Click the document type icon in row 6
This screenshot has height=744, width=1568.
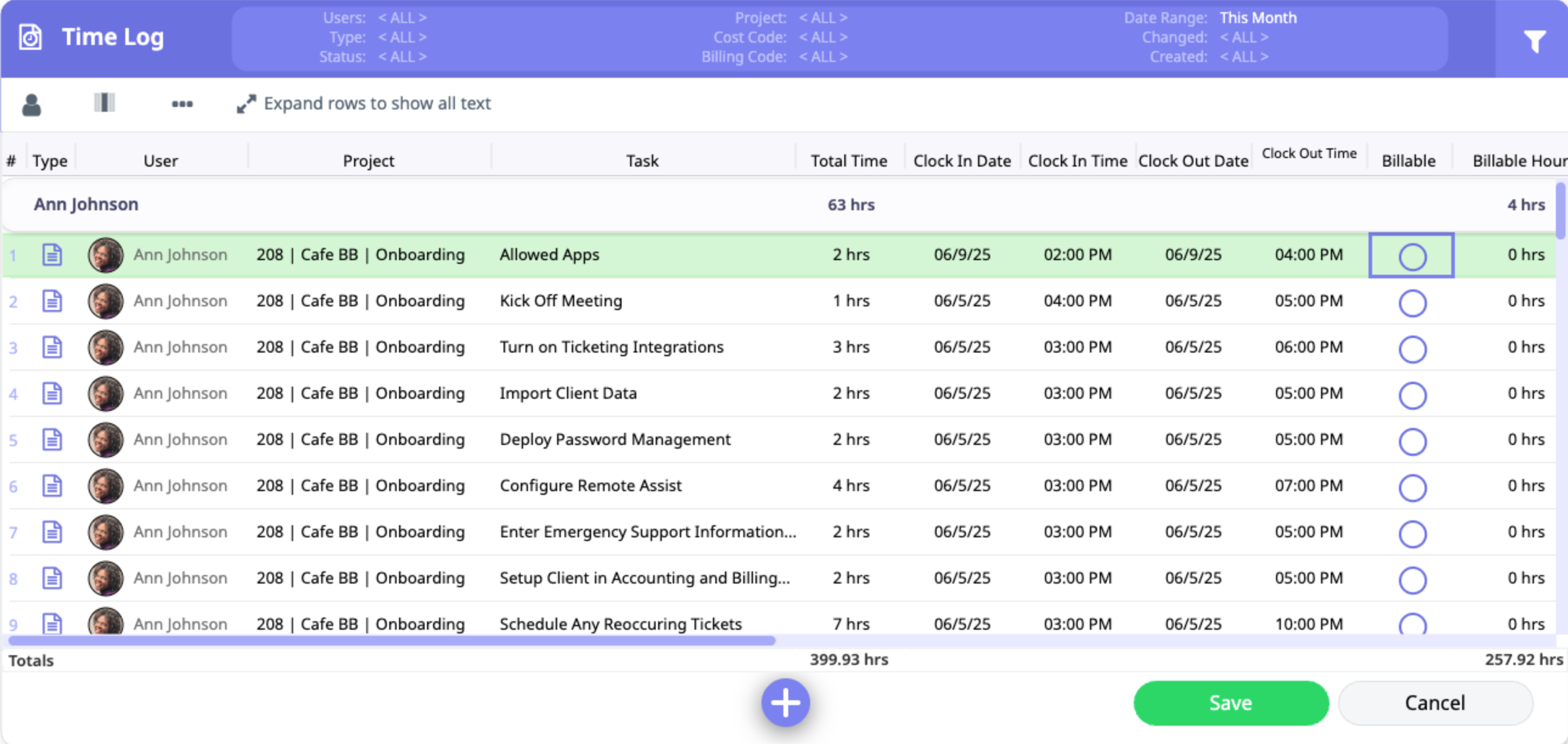[x=52, y=486]
